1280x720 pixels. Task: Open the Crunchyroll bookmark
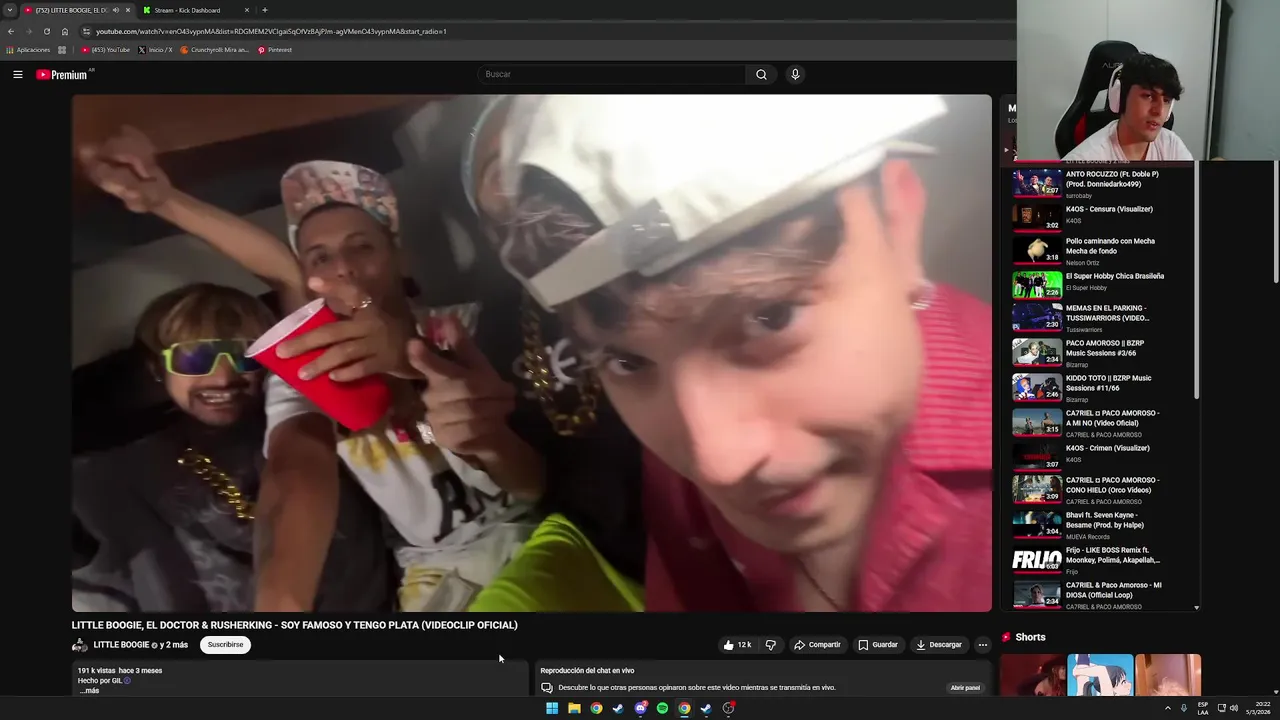click(x=214, y=50)
